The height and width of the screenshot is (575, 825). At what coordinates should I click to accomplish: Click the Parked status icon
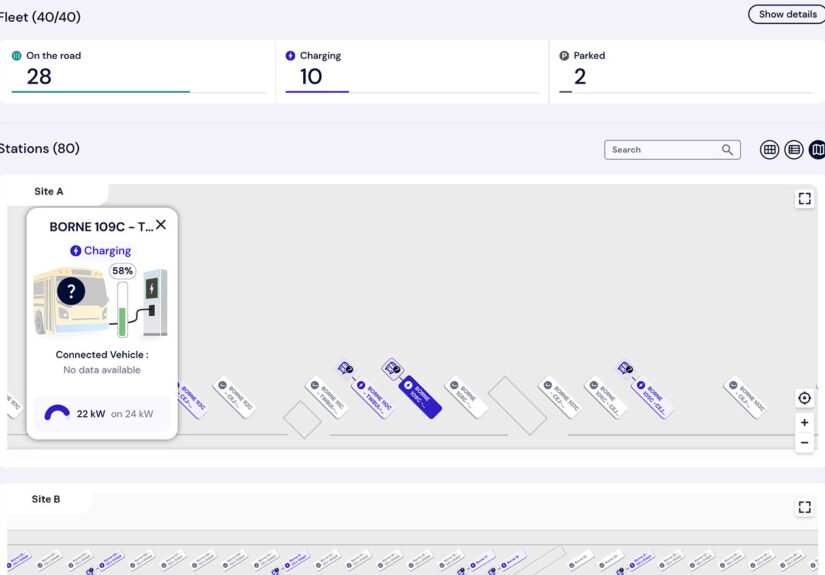[564, 55]
